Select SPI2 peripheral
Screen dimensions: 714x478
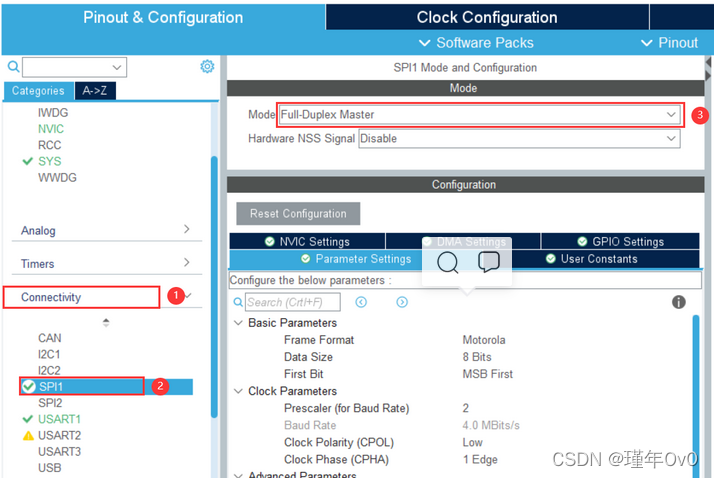(x=50, y=403)
